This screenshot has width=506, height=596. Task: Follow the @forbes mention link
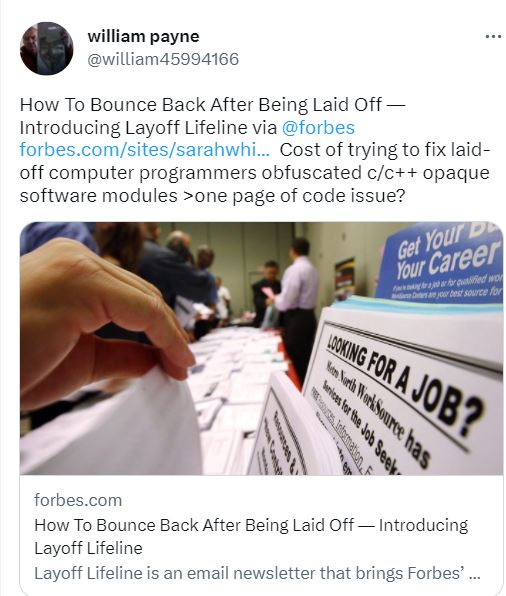[x=318, y=127]
